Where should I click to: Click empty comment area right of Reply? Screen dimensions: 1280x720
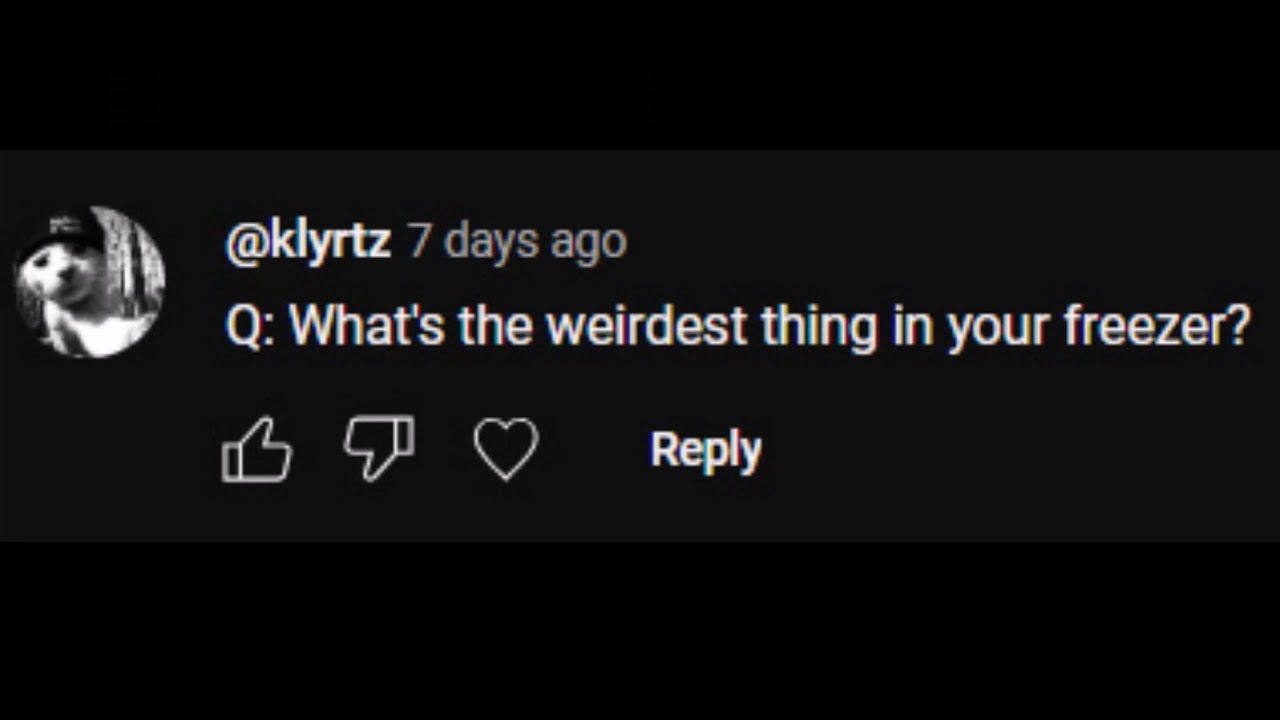(1000, 450)
